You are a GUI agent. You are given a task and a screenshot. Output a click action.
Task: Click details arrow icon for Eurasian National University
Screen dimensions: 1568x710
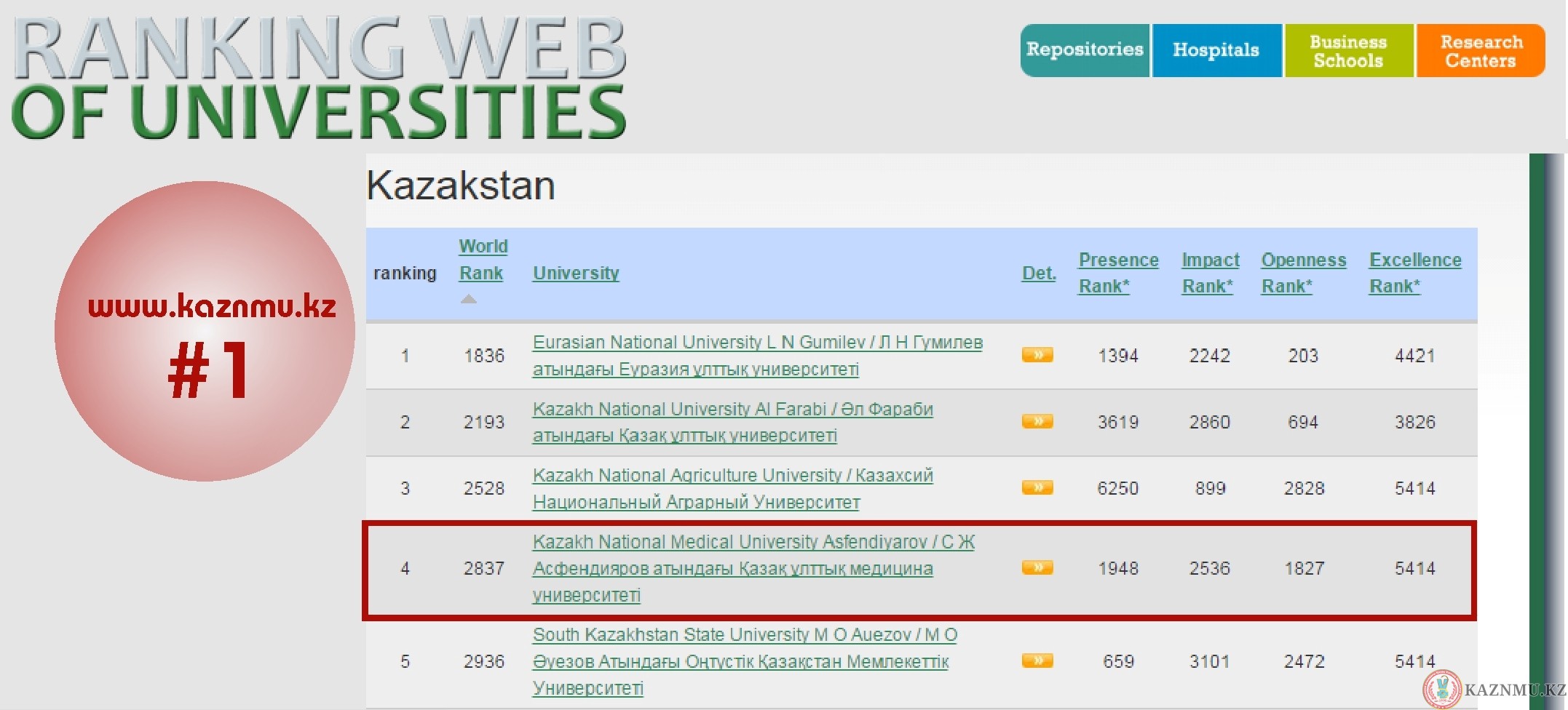(1037, 355)
